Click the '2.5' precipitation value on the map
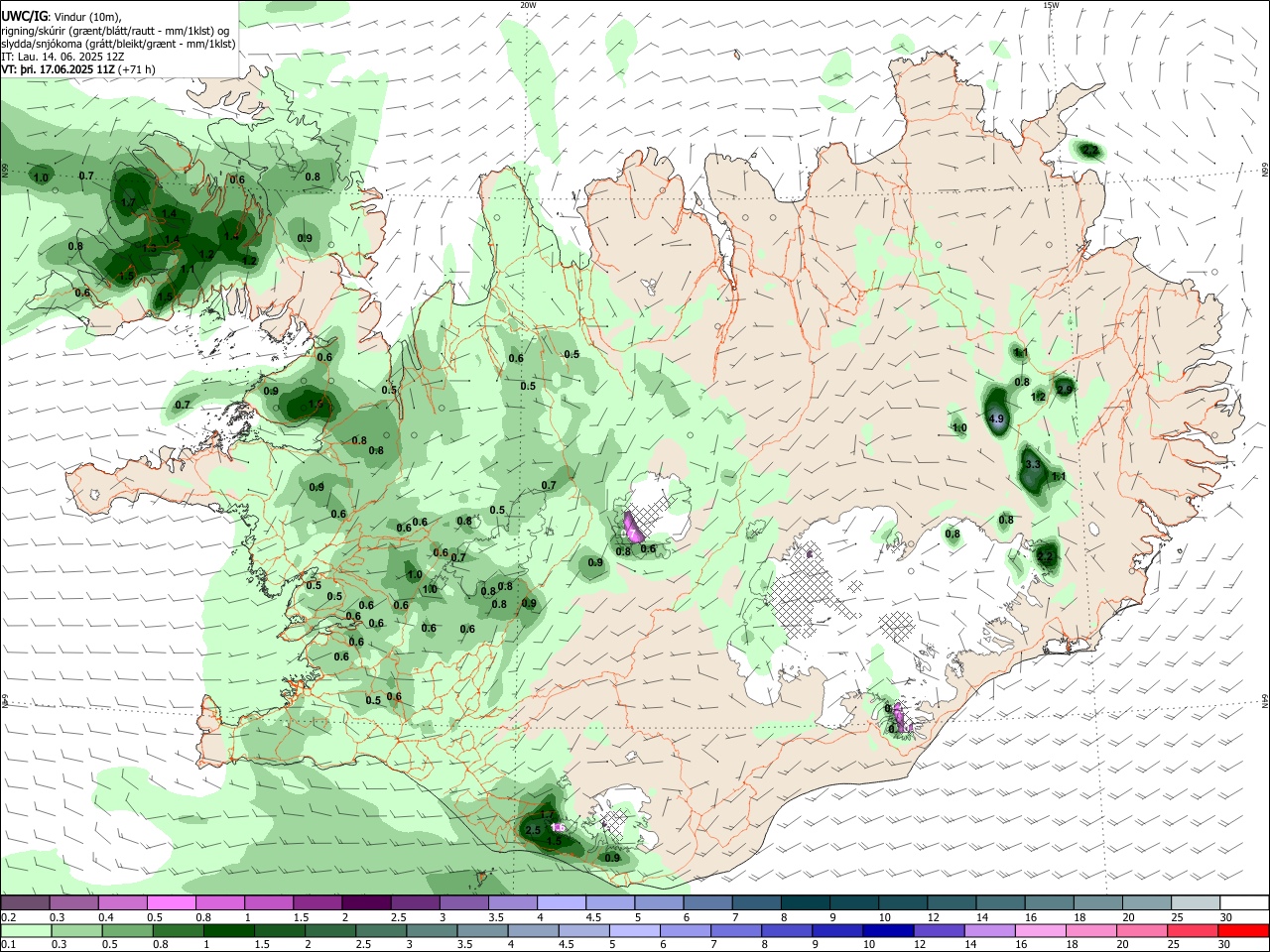The width and height of the screenshot is (1270, 952). (x=533, y=830)
